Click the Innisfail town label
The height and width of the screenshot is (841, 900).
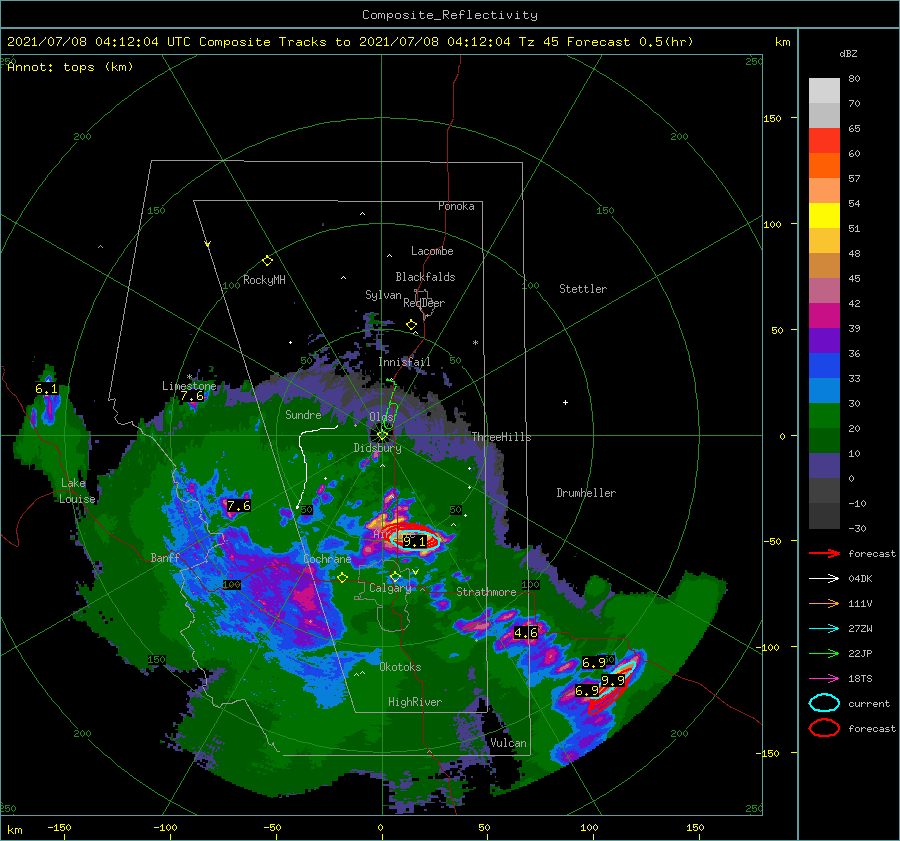point(404,362)
